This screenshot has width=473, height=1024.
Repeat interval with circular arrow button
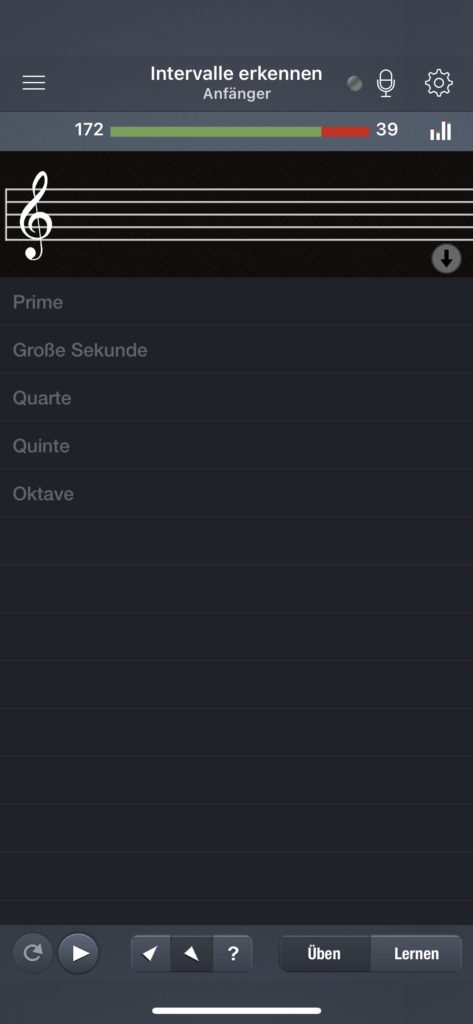[x=32, y=953]
